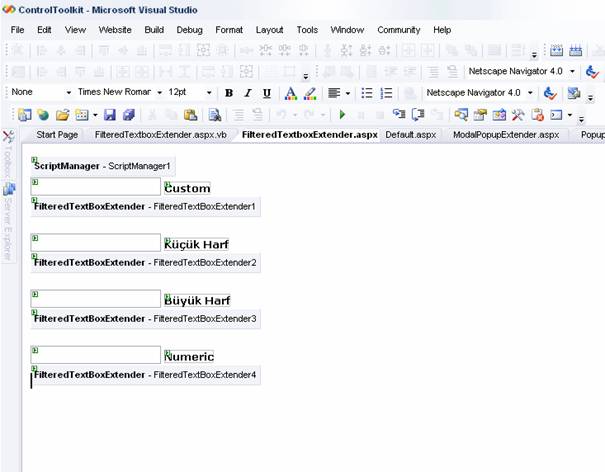The width and height of the screenshot is (605, 472).
Task: Switch to the ModalPopupExtender.aspx tab
Action: coord(506,135)
